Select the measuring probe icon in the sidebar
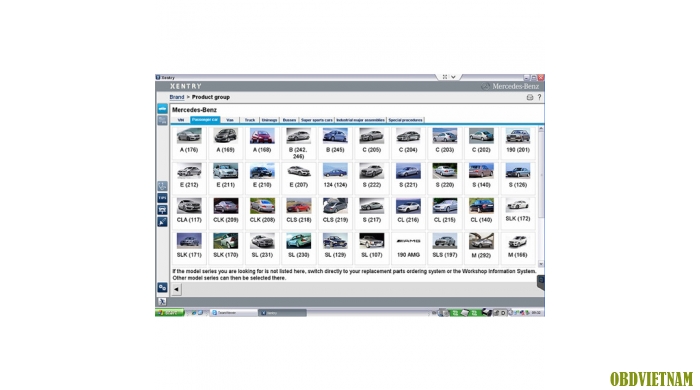Viewport: 700px width, 390px height. pyautogui.click(x=162, y=222)
